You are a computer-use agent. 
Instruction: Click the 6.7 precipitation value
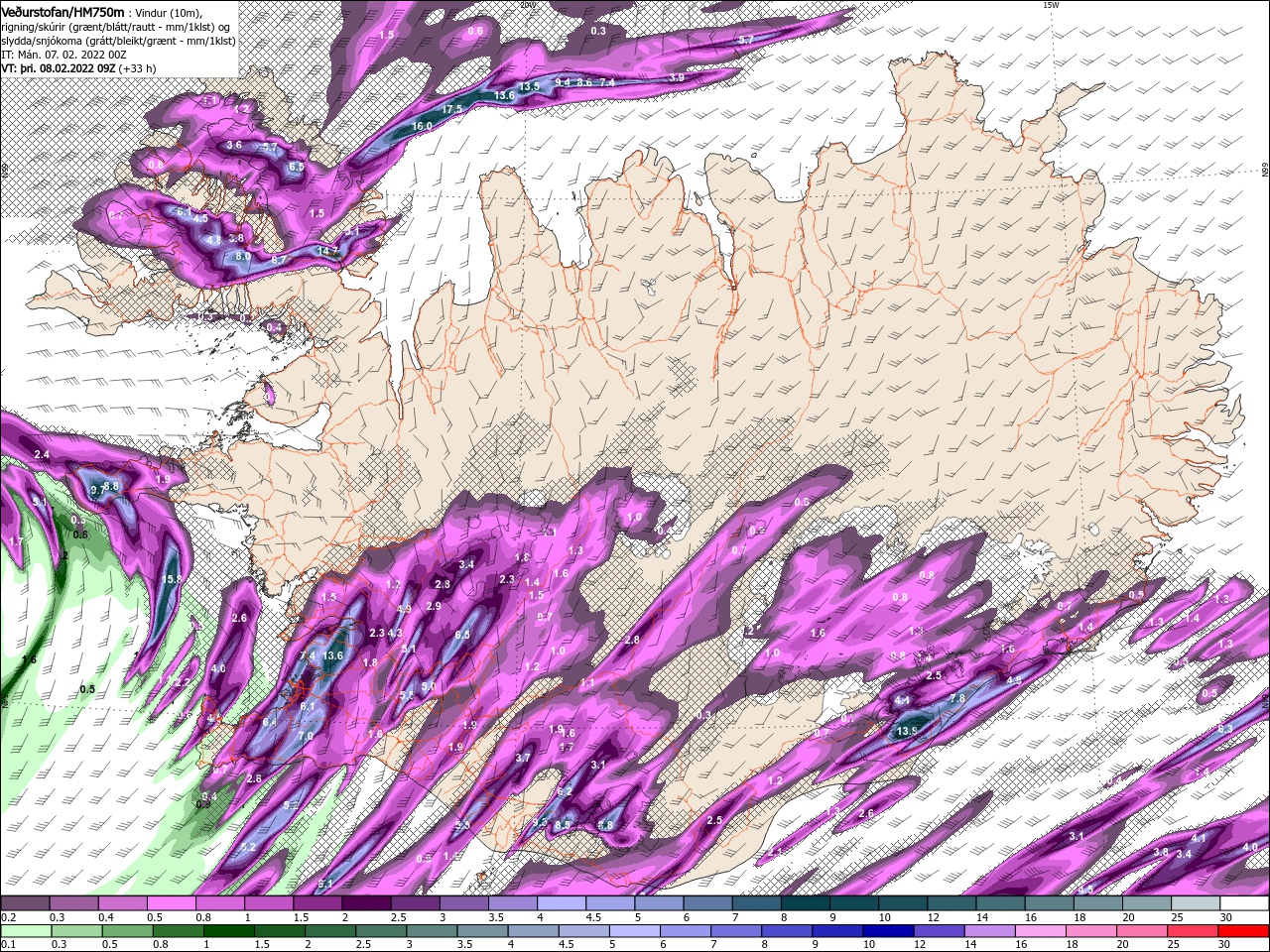click(279, 260)
